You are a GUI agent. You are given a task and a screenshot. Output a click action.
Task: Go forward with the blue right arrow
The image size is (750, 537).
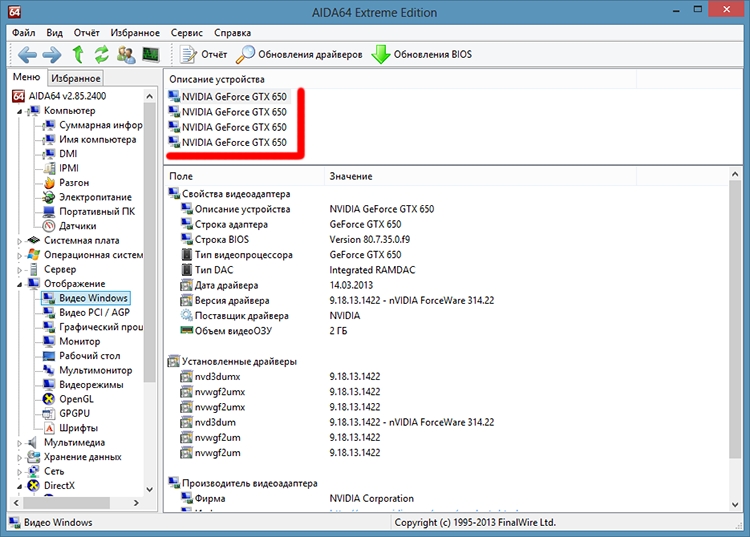(52, 55)
